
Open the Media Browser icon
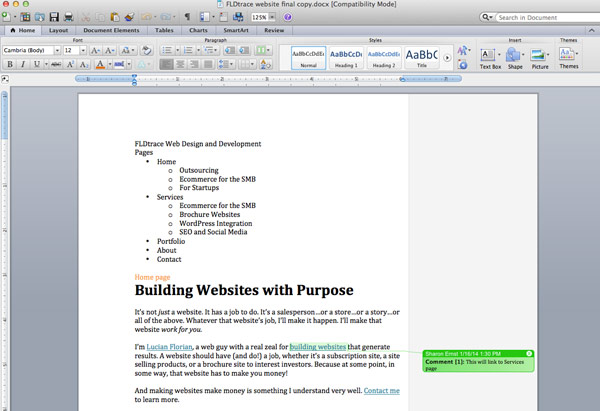click(238, 17)
